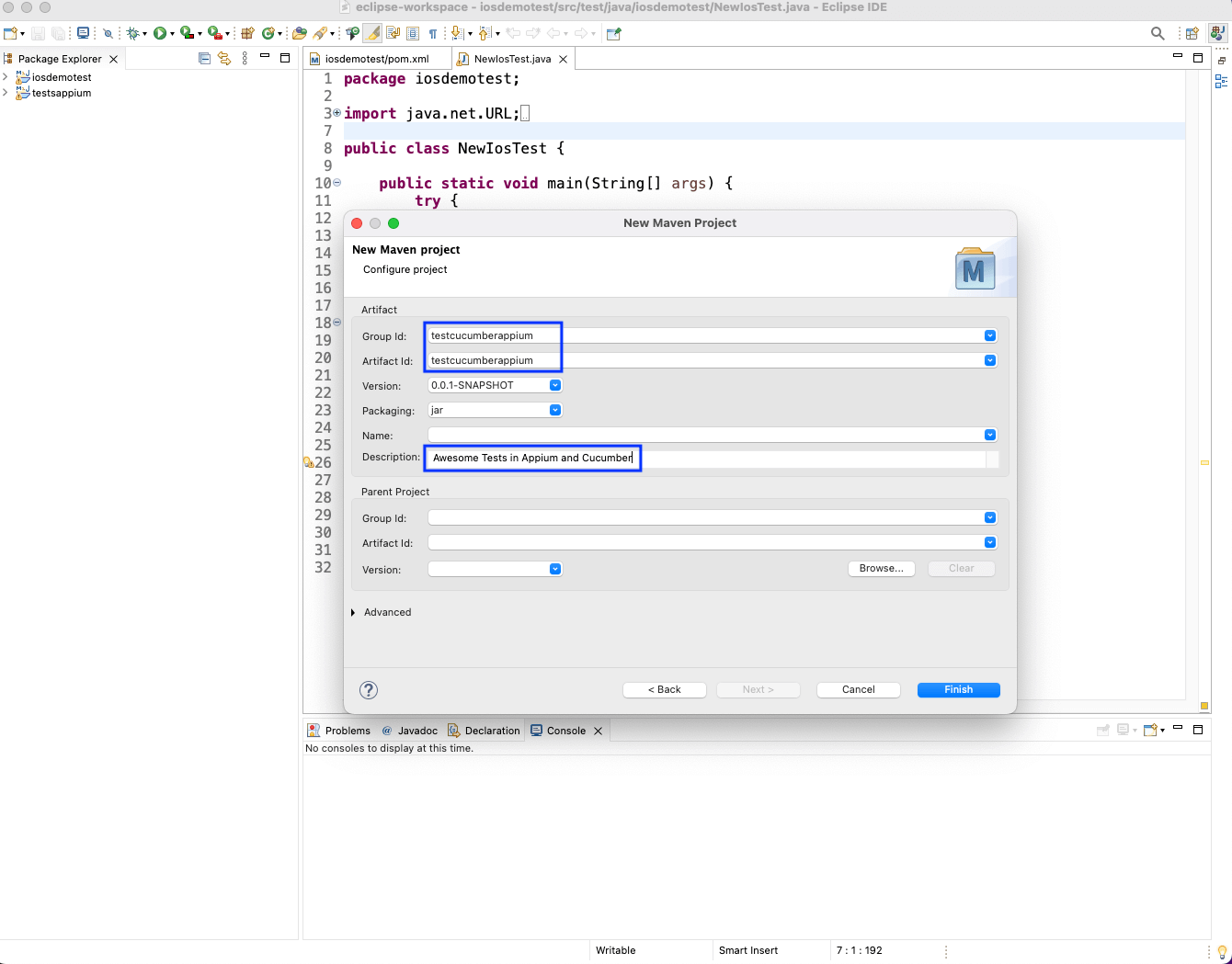
Task: Switch to the Problems tab
Action: click(x=347, y=732)
